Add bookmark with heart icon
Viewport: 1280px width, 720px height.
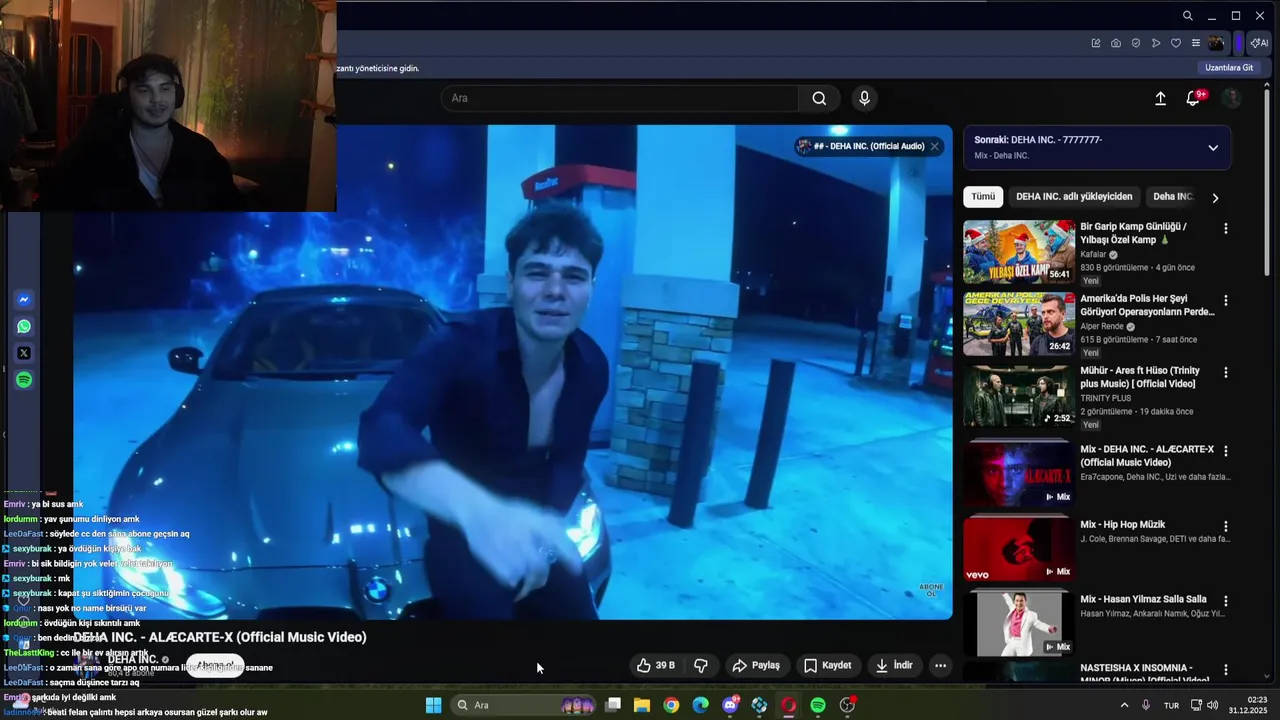[x=1176, y=43]
